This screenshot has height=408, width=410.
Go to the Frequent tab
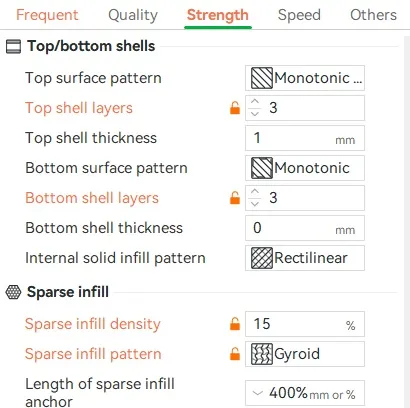coord(47,15)
